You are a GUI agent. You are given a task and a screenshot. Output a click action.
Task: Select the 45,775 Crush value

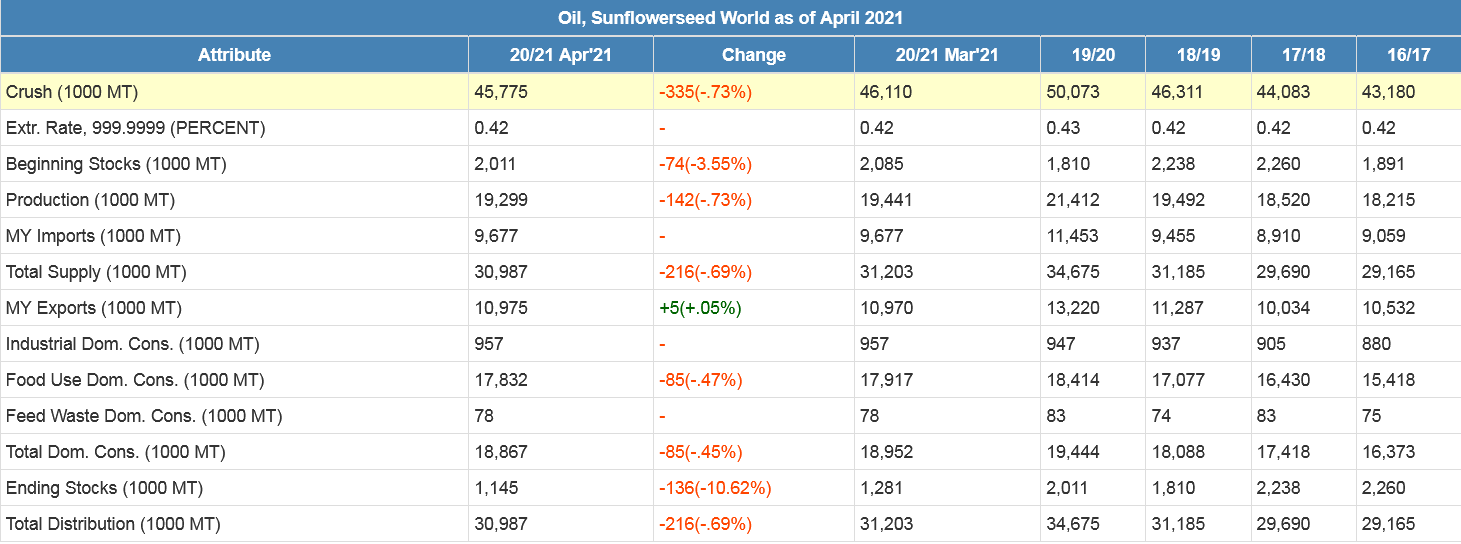[x=501, y=92]
